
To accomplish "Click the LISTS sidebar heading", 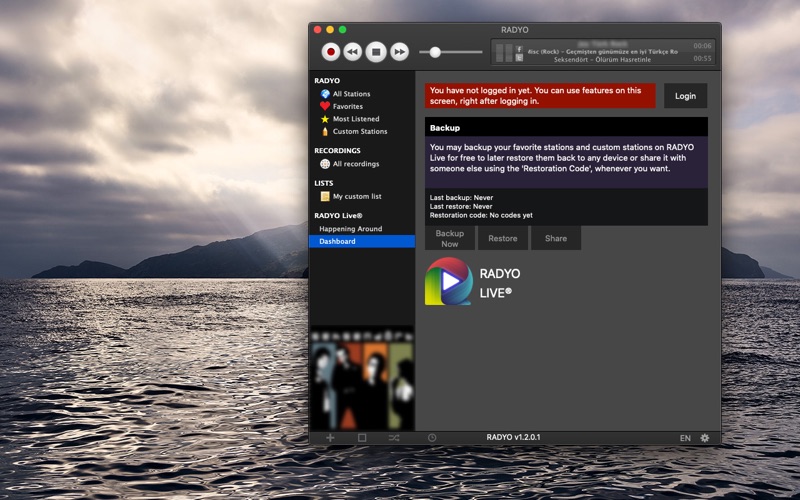I will pyautogui.click(x=323, y=183).
